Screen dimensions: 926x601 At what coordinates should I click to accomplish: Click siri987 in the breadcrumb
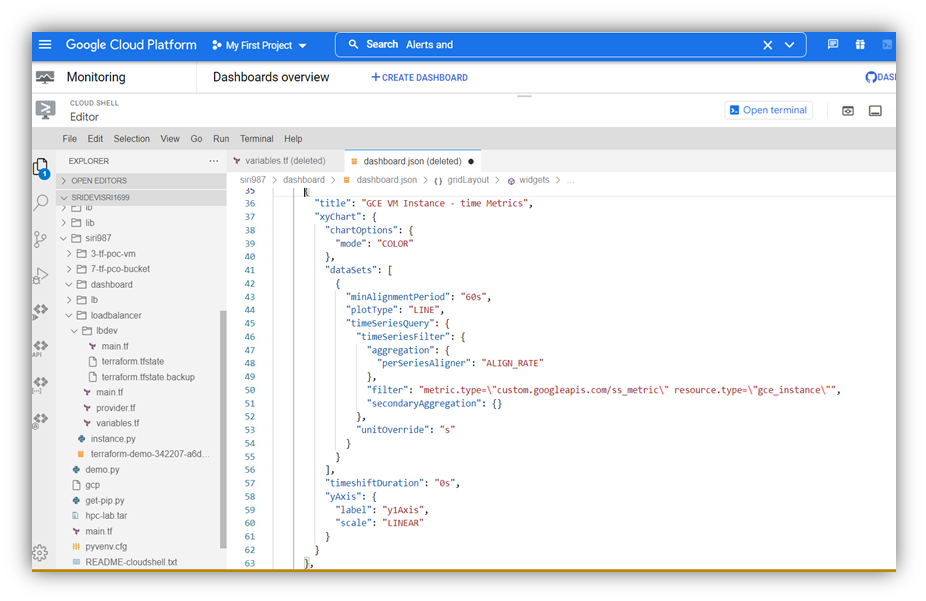pyautogui.click(x=253, y=180)
